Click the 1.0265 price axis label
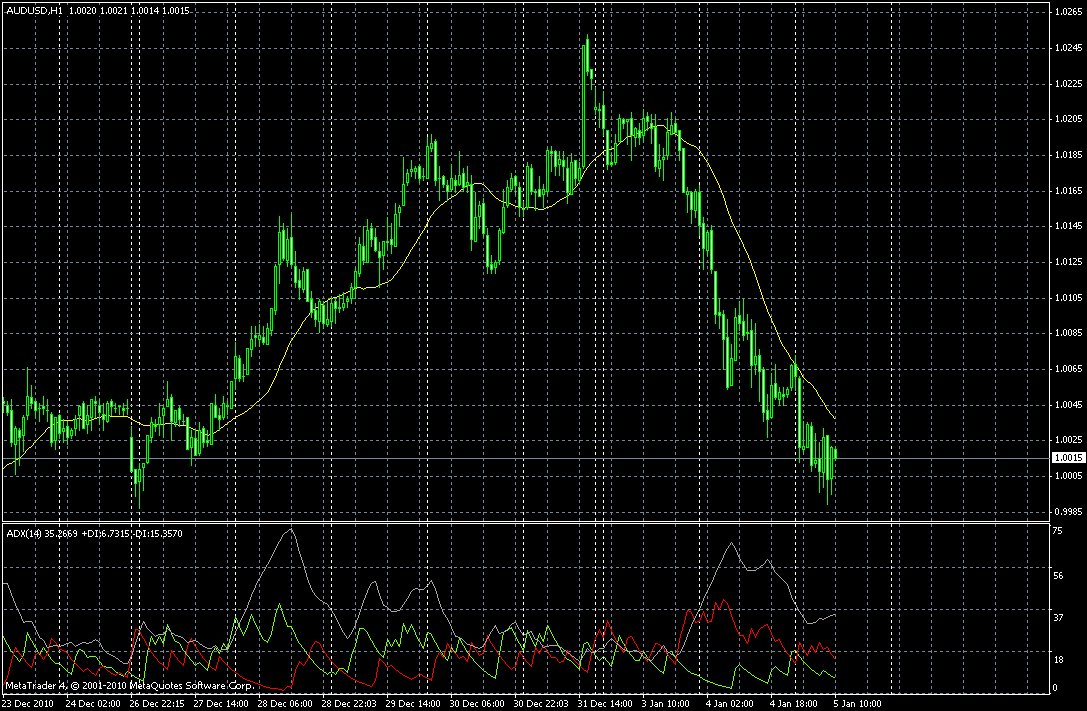This screenshot has width=1087, height=711. tap(1068, 12)
